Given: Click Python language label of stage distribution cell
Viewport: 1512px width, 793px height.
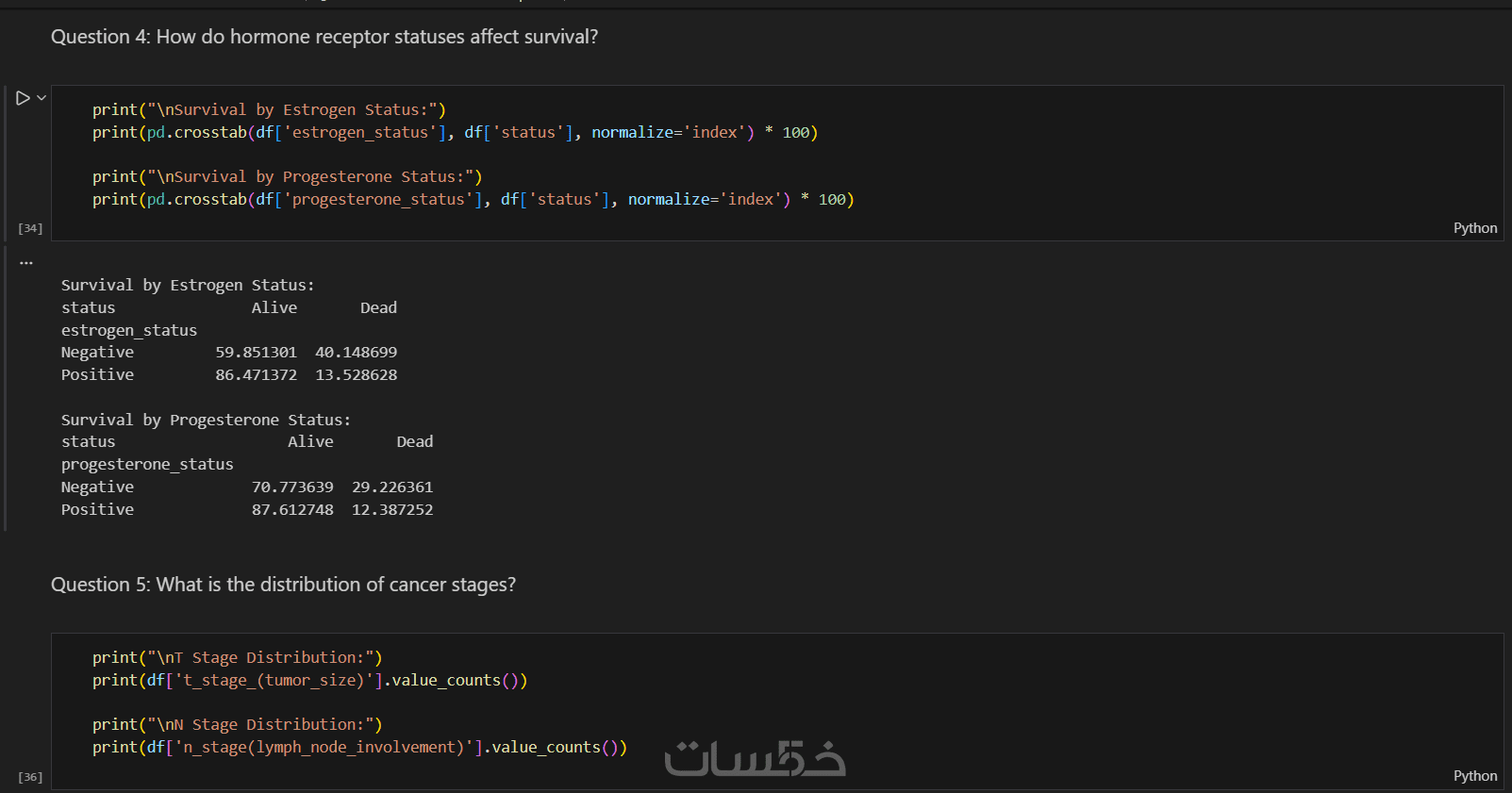Looking at the screenshot, I should [1474, 776].
